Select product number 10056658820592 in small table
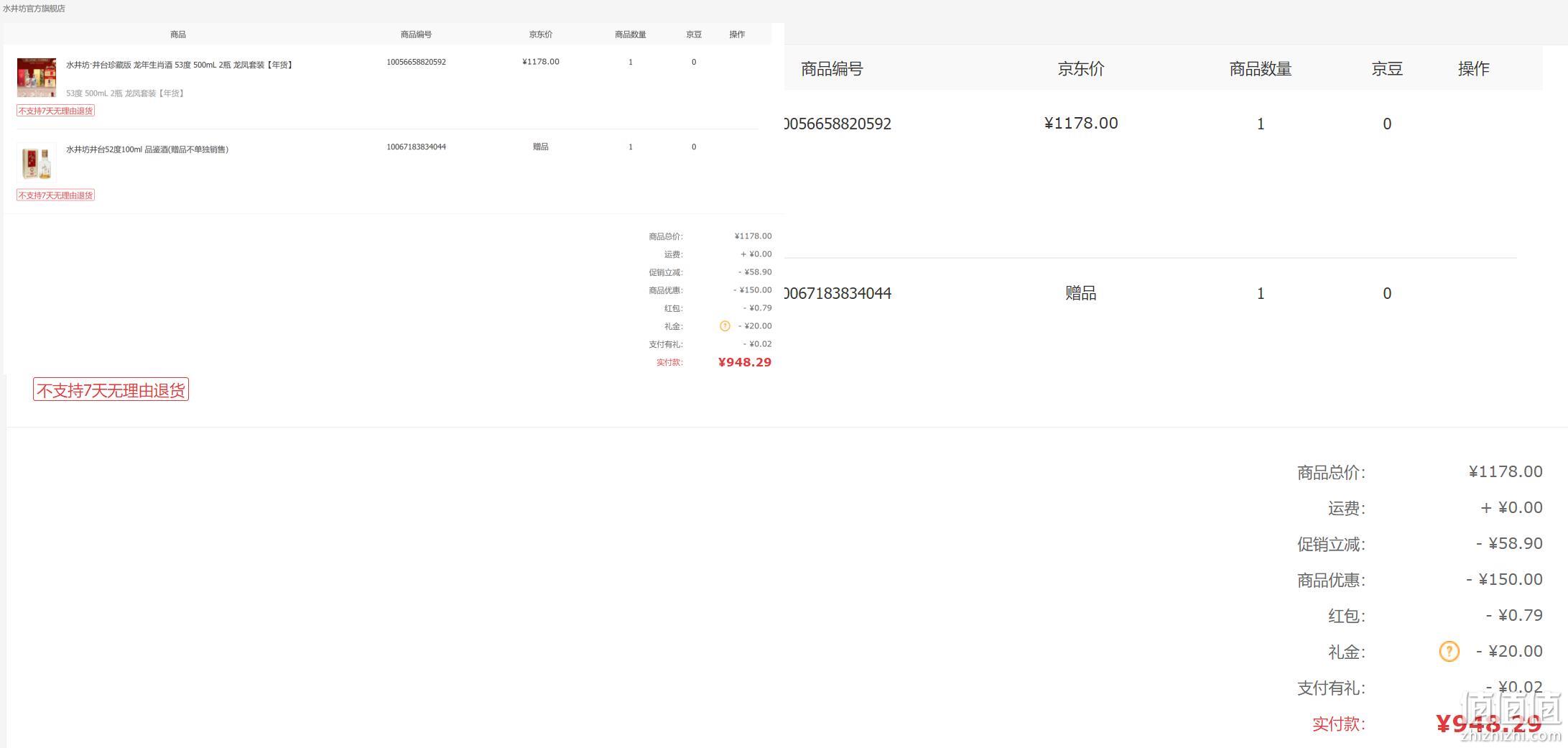Screen dimensions: 1568x748 [x=416, y=62]
